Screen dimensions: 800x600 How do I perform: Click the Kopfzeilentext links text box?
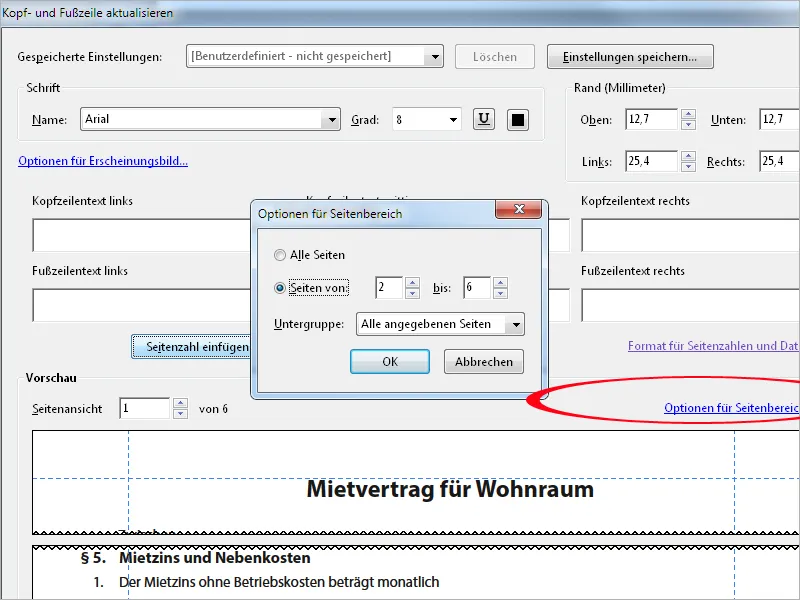142,235
